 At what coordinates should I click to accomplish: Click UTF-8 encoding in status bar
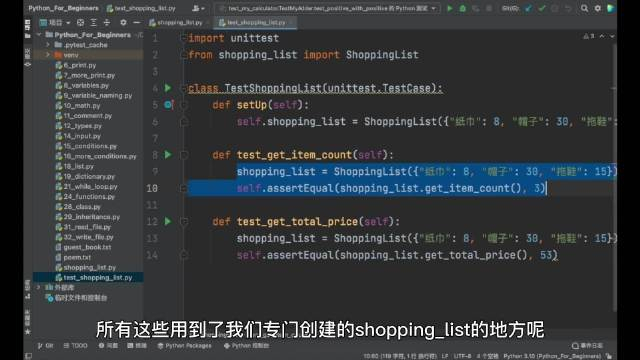pos(462,356)
